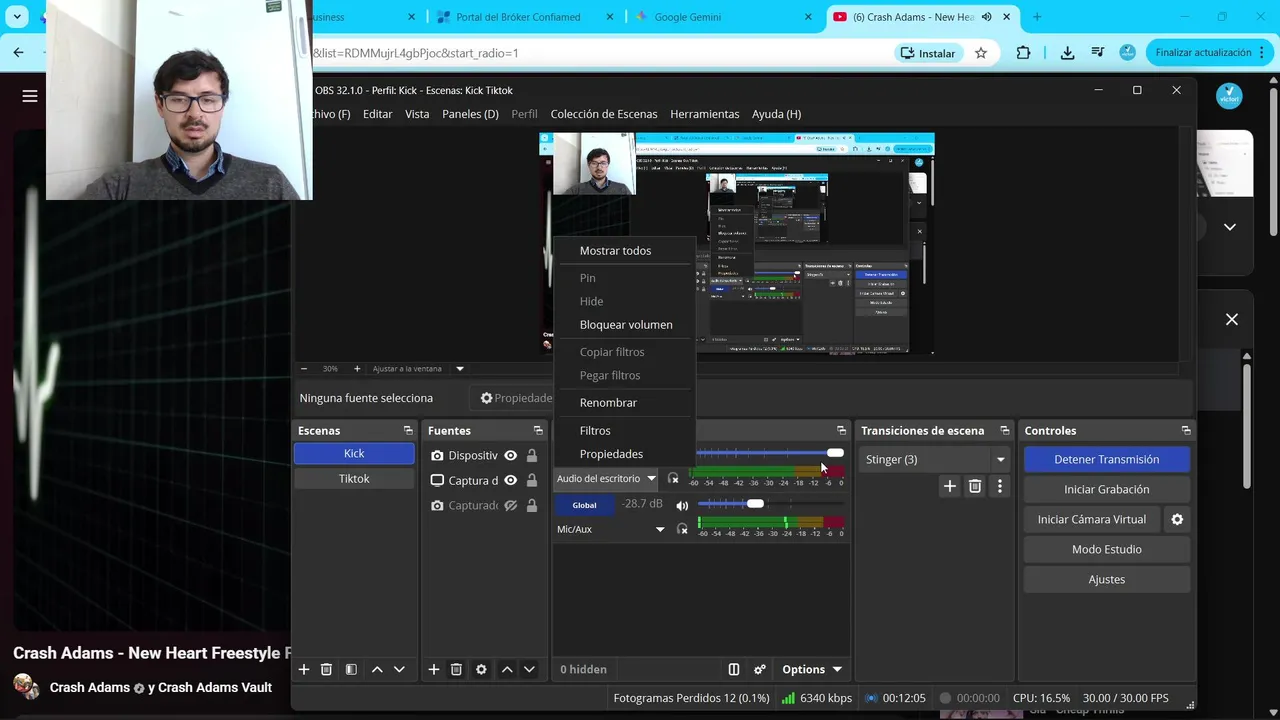Toggle lock on Dispositiv source
The image size is (1280, 720).
click(532, 455)
